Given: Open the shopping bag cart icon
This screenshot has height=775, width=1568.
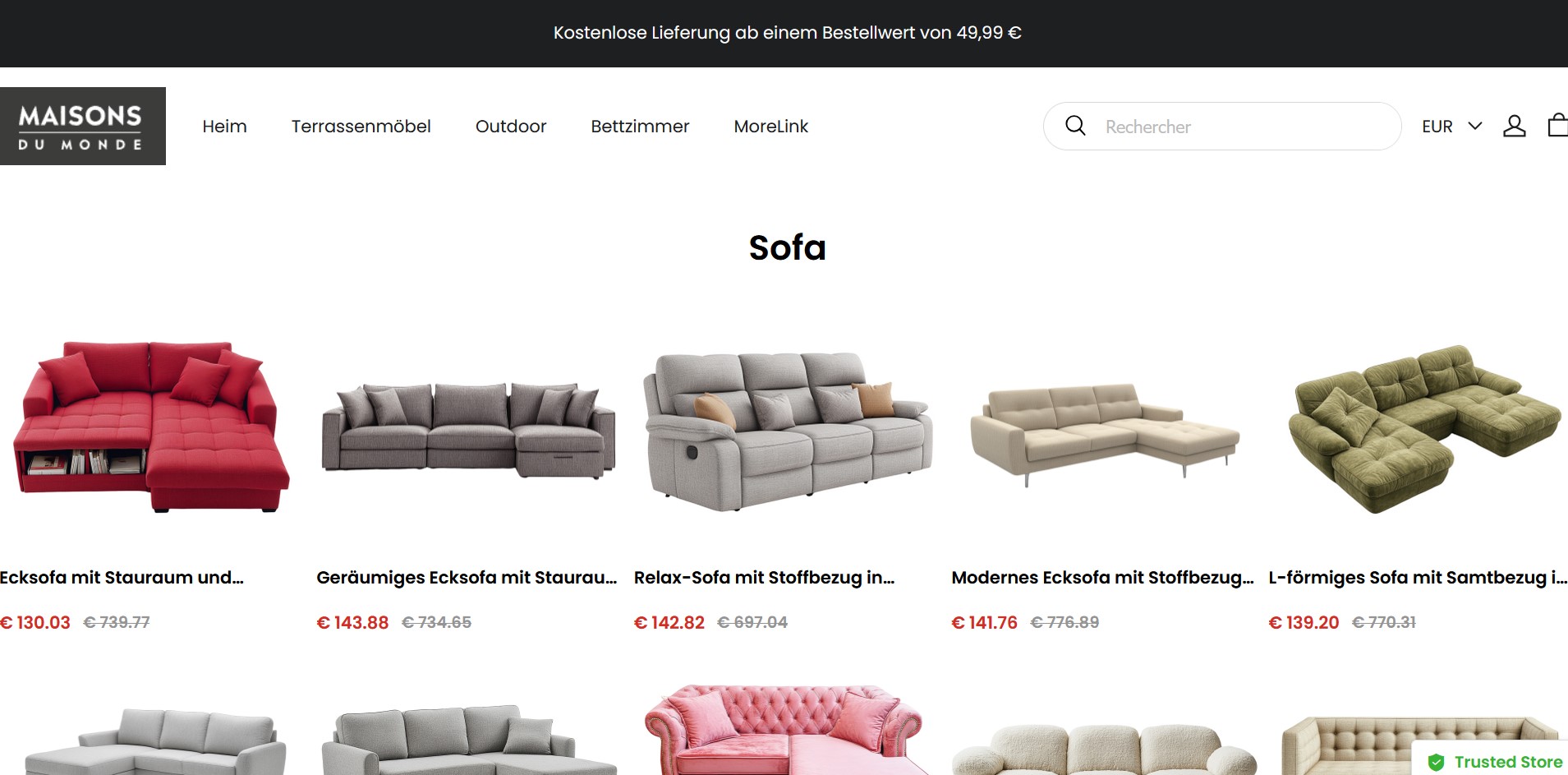Looking at the screenshot, I should coord(1557,125).
